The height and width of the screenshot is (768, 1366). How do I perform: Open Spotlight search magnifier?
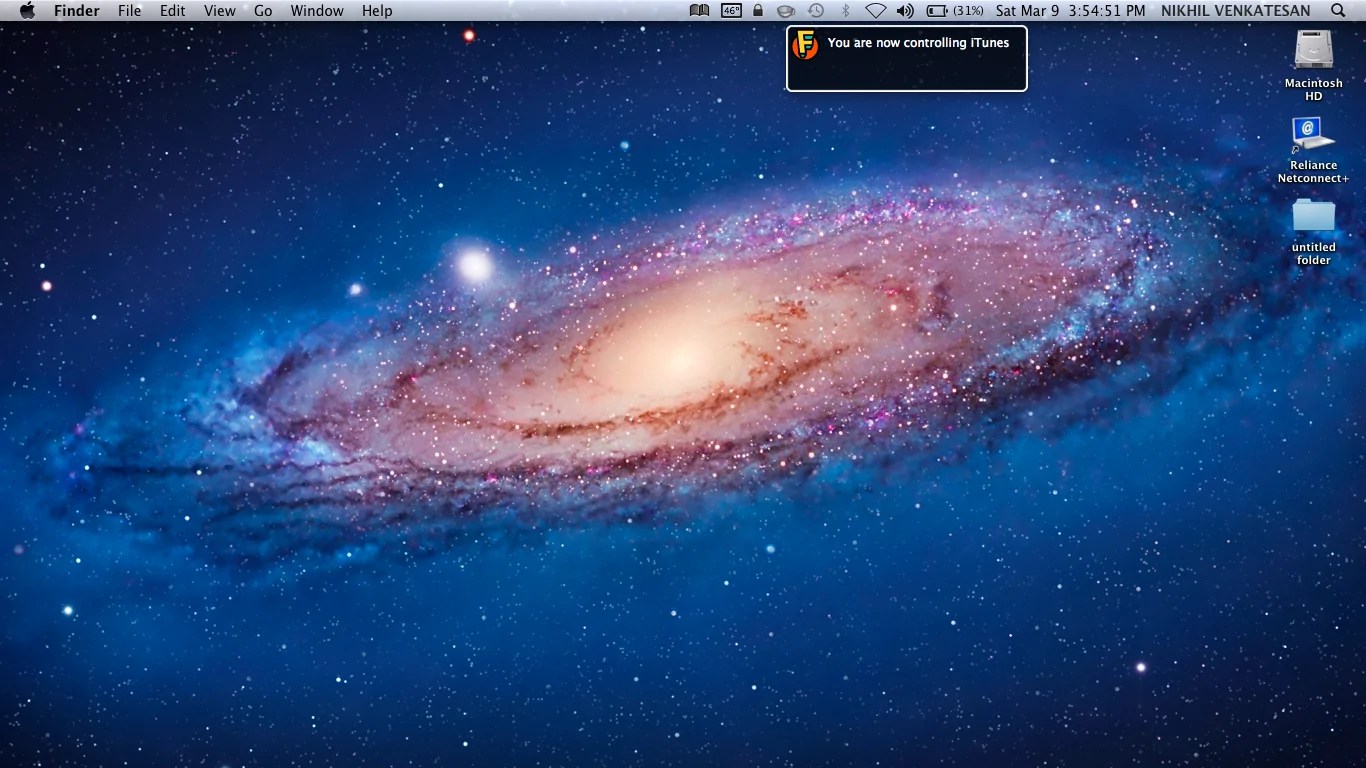coord(1339,11)
